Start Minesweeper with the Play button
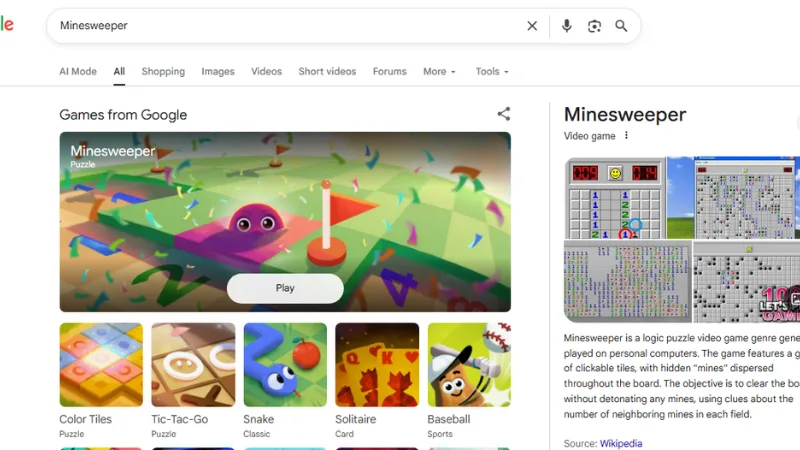 point(285,288)
